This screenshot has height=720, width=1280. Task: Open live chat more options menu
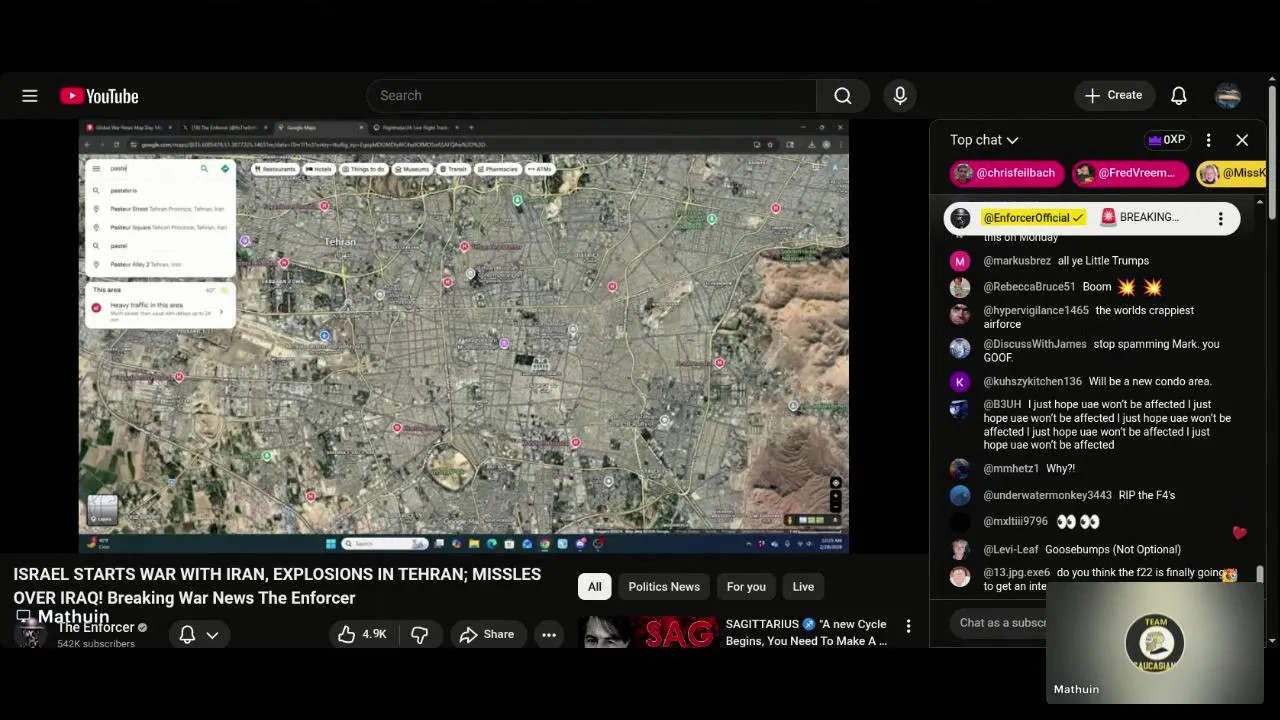click(x=1208, y=140)
